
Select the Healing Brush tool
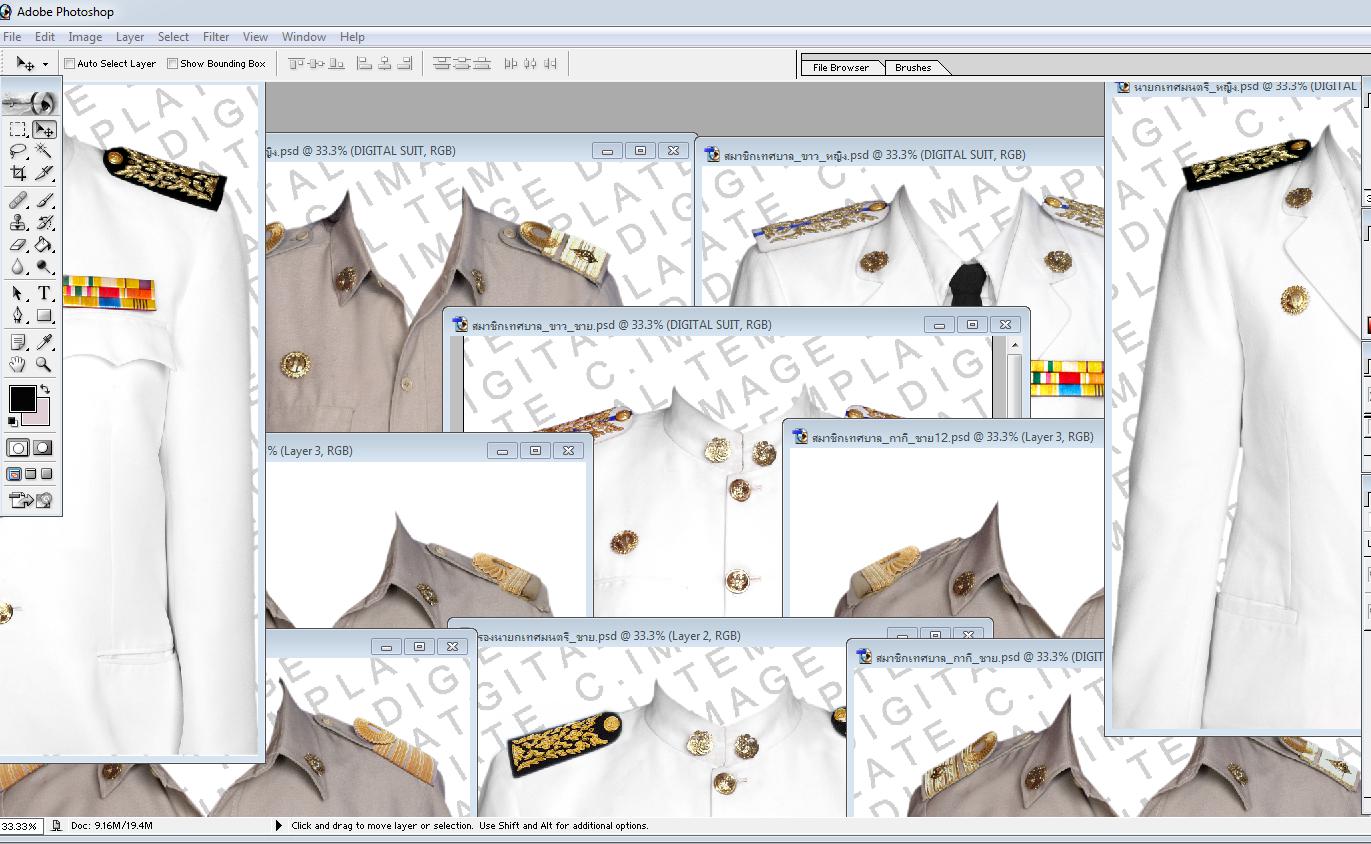click(x=18, y=200)
